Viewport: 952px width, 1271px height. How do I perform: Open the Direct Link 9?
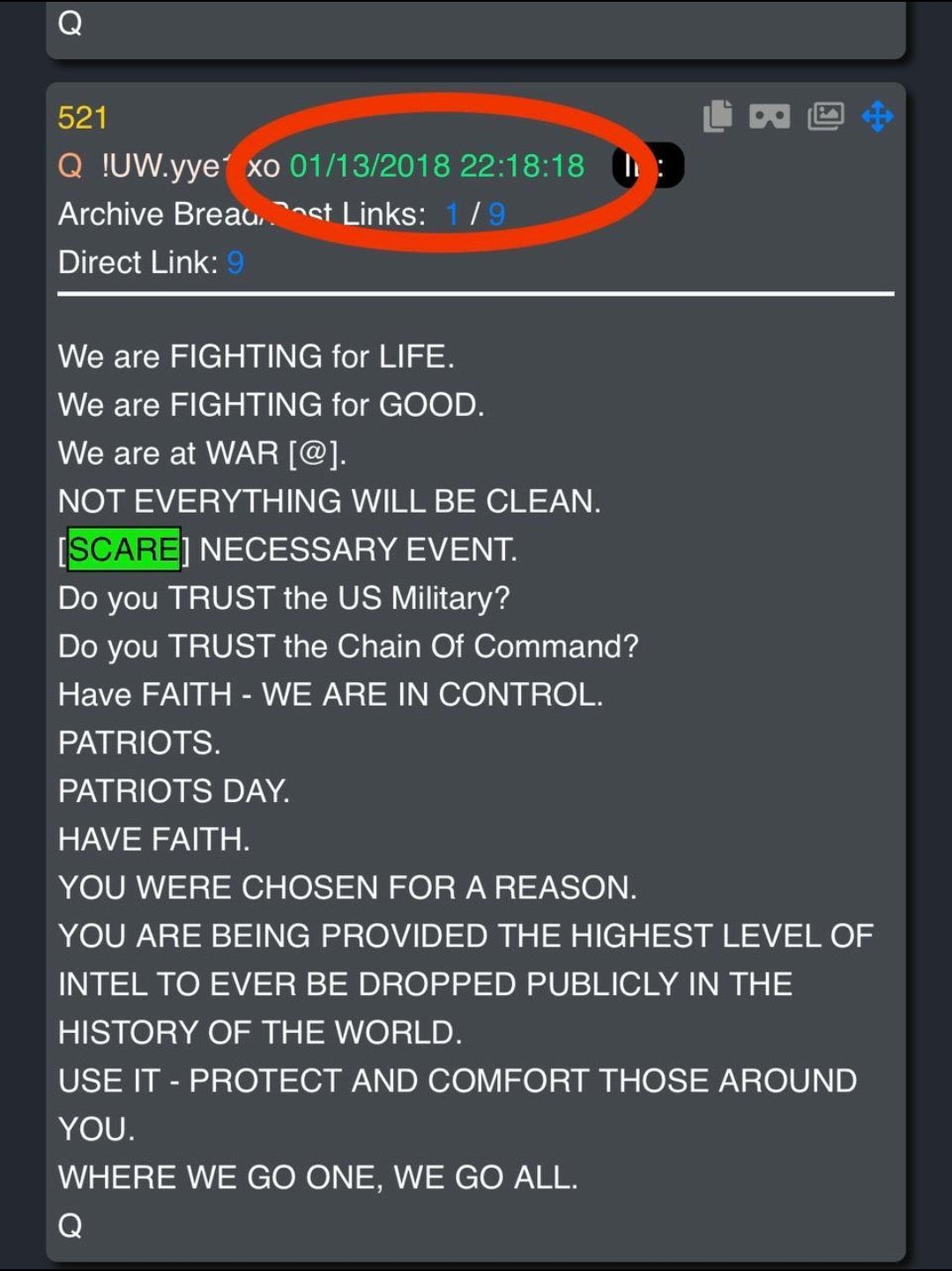point(235,263)
